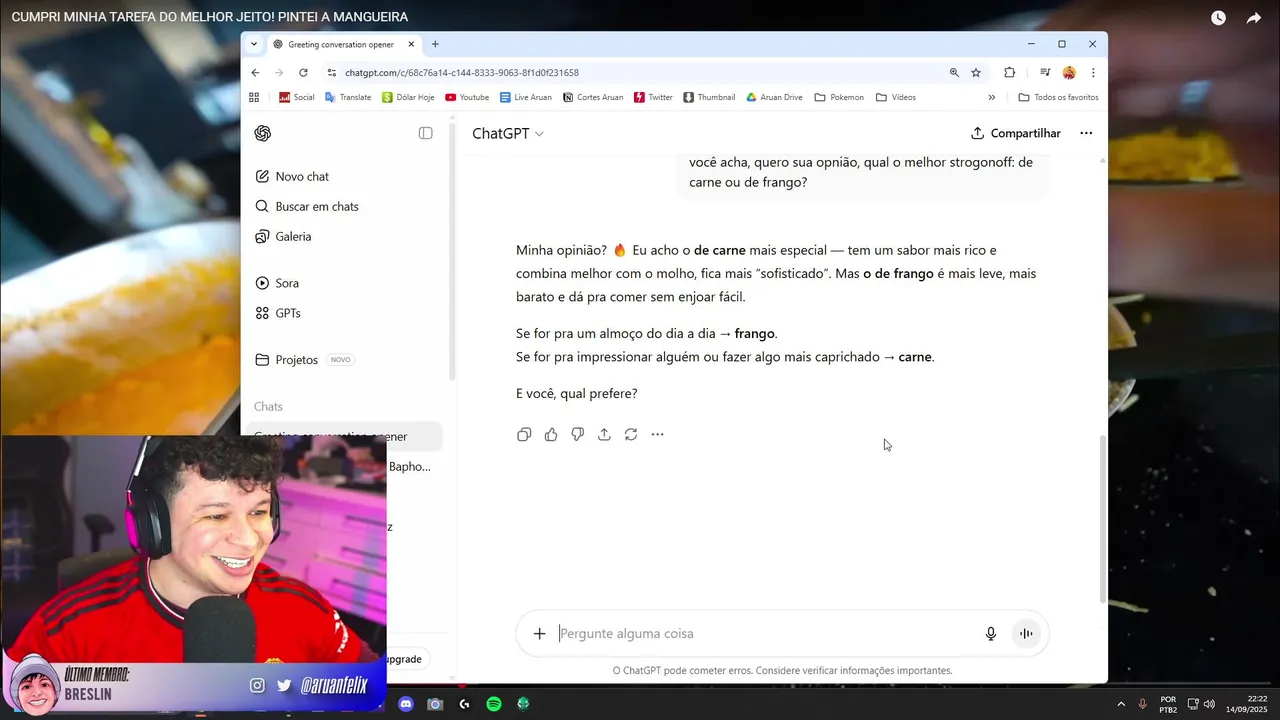Open the Chrome profile avatar
Image resolution: width=1280 pixels, height=720 pixels.
click(x=1069, y=72)
